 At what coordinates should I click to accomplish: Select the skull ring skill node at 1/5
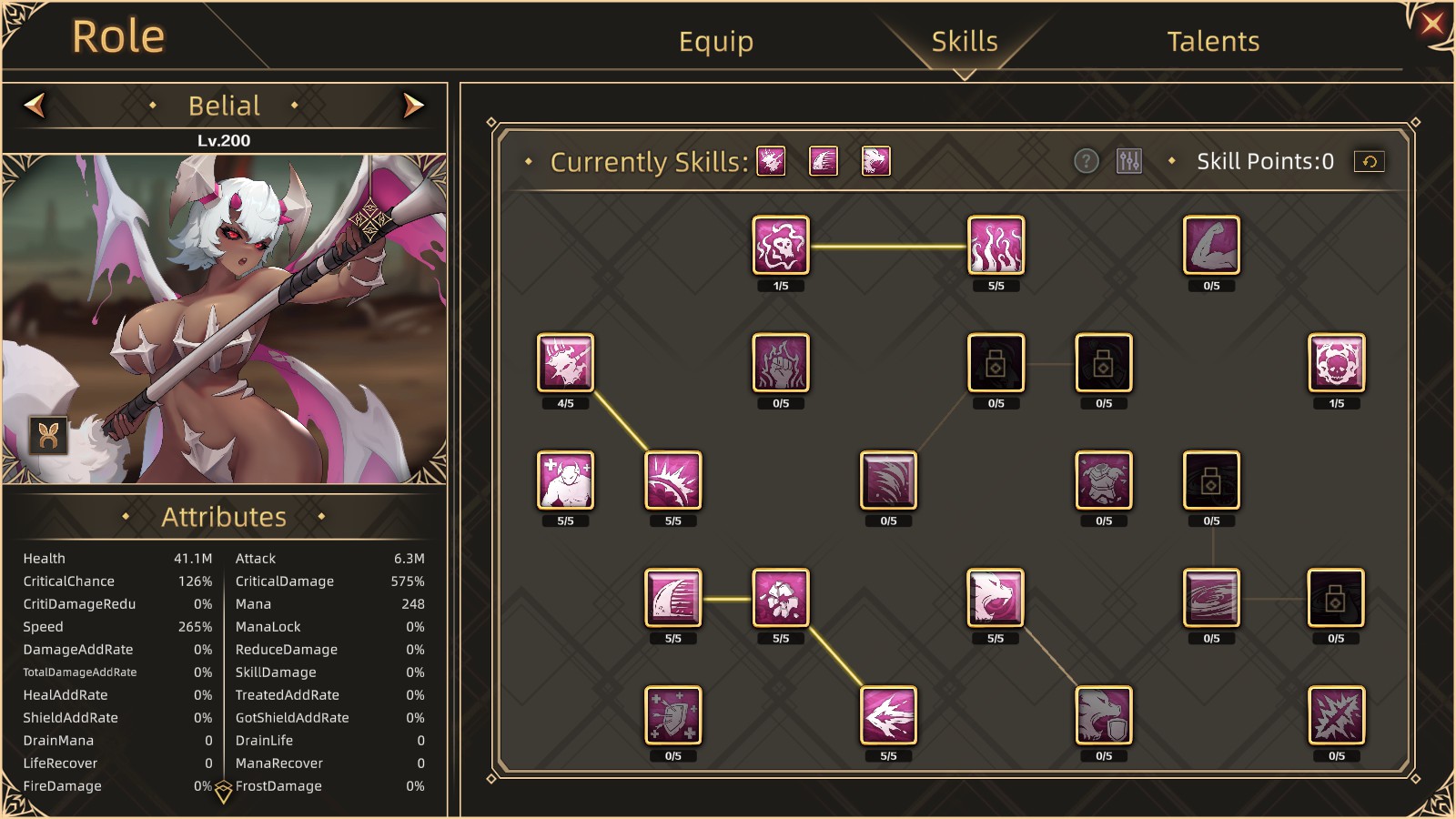point(1336,362)
